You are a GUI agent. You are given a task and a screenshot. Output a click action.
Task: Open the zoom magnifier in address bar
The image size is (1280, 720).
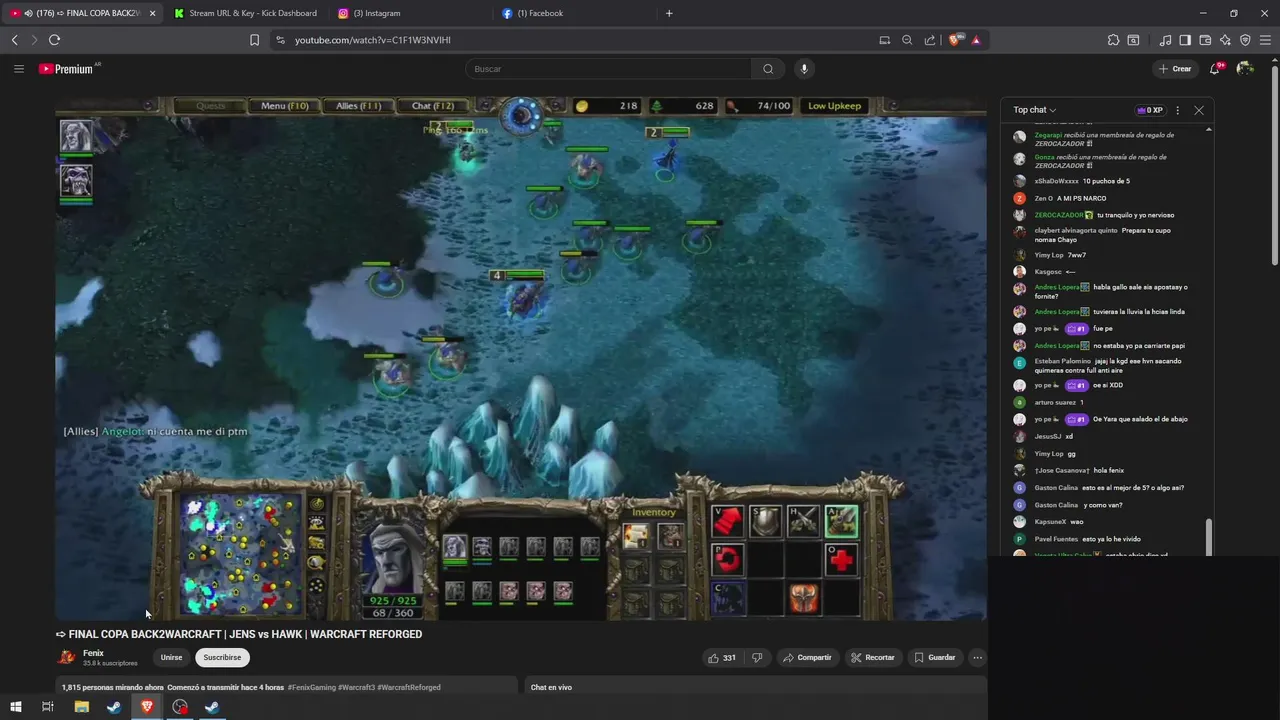tap(907, 40)
